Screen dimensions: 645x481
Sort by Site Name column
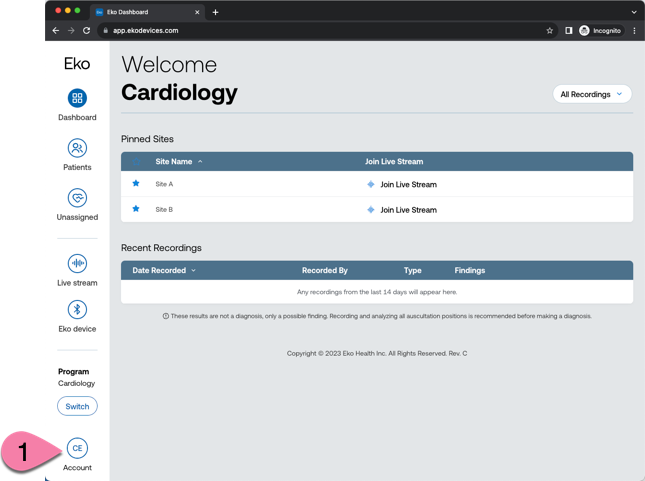pyautogui.click(x=178, y=161)
